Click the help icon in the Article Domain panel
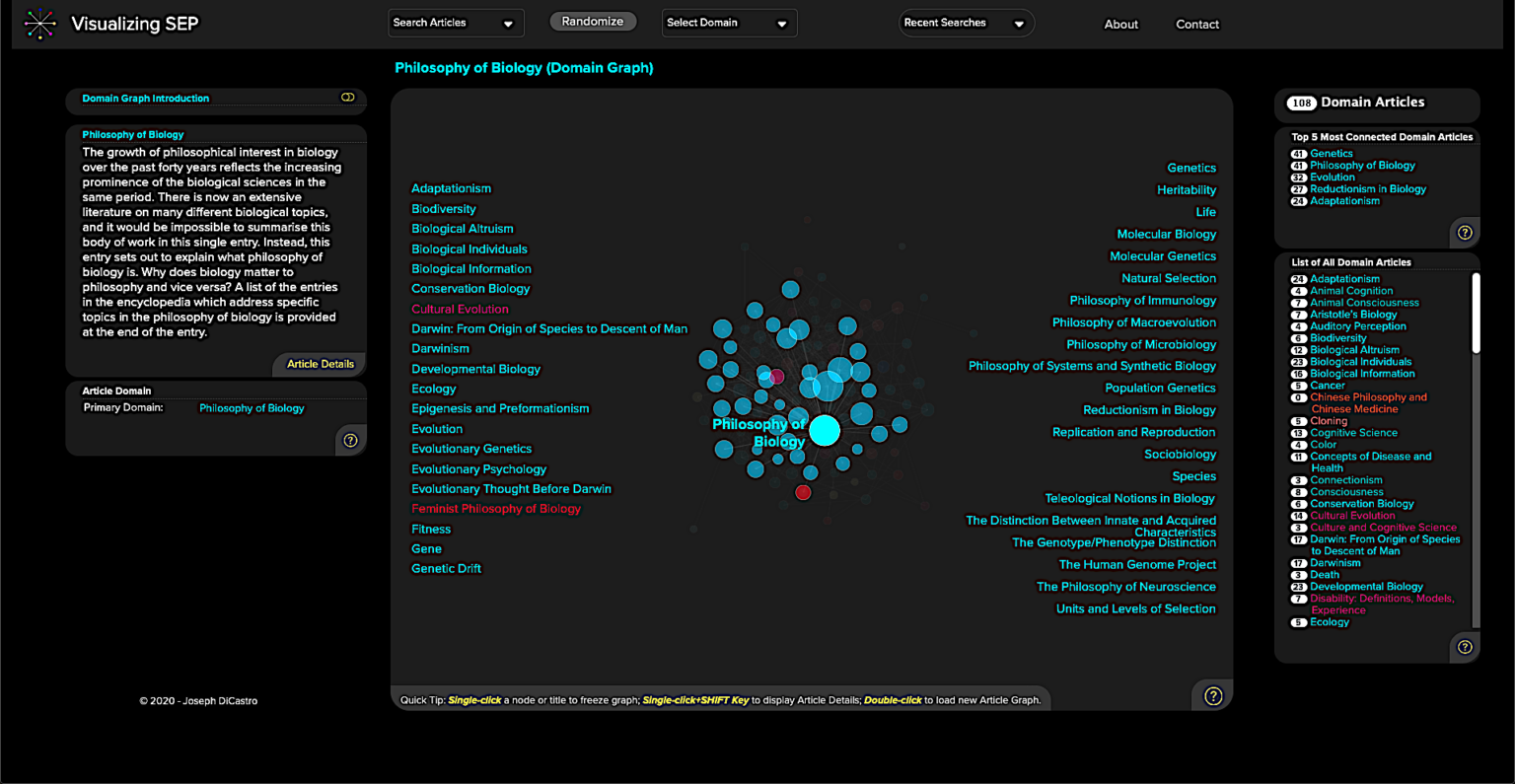This screenshot has height=784, width=1515. (350, 439)
